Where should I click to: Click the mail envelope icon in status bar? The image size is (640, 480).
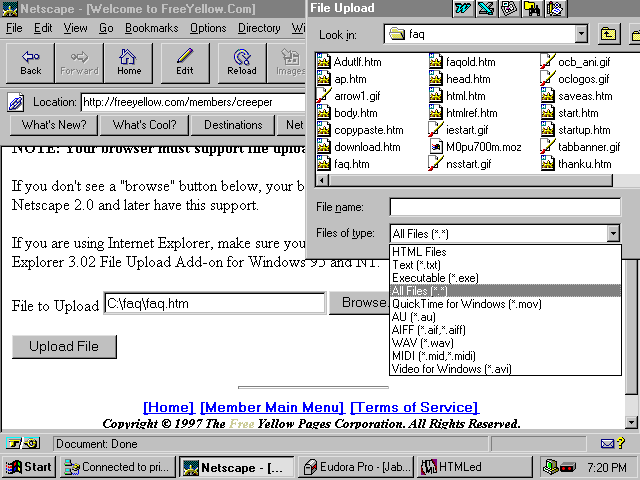pos(607,443)
